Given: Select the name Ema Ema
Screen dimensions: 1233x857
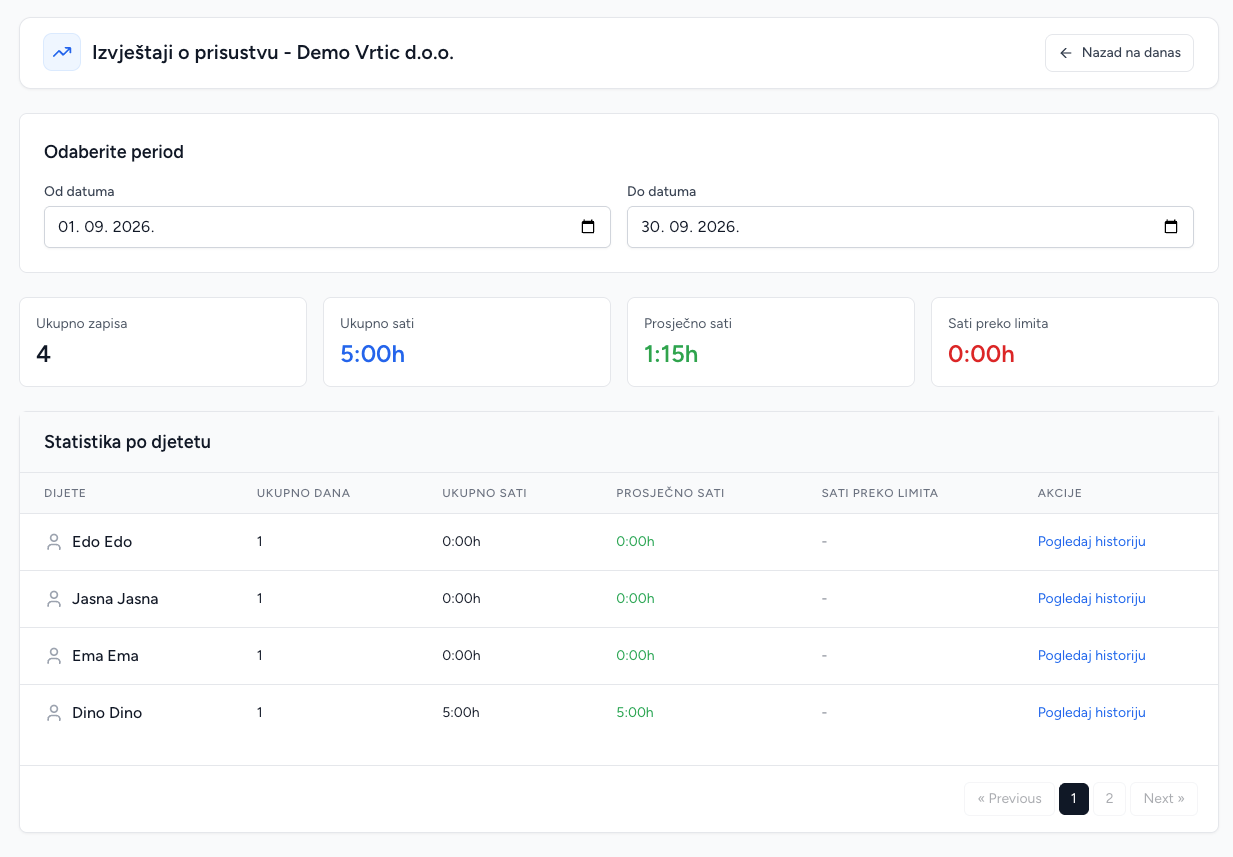Looking at the screenshot, I should click(105, 656).
